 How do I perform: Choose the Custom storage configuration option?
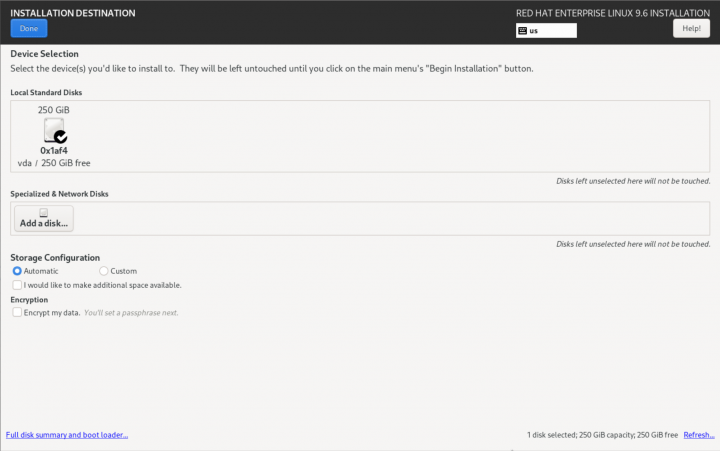pyautogui.click(x=104, y=271)
